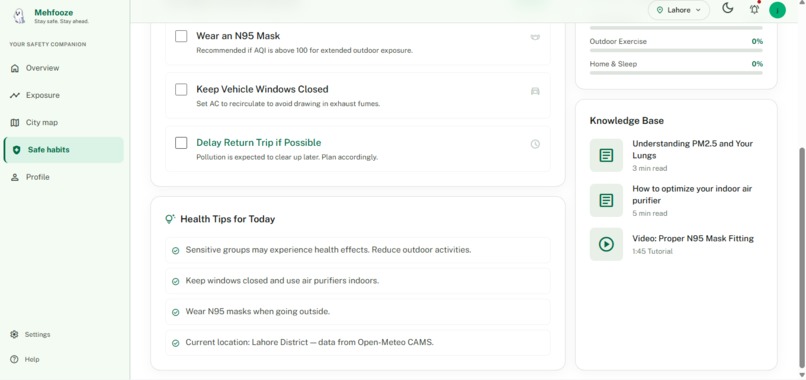Click the document icon for PM2.5 article
Screen dimensions: 806x380
606,155
